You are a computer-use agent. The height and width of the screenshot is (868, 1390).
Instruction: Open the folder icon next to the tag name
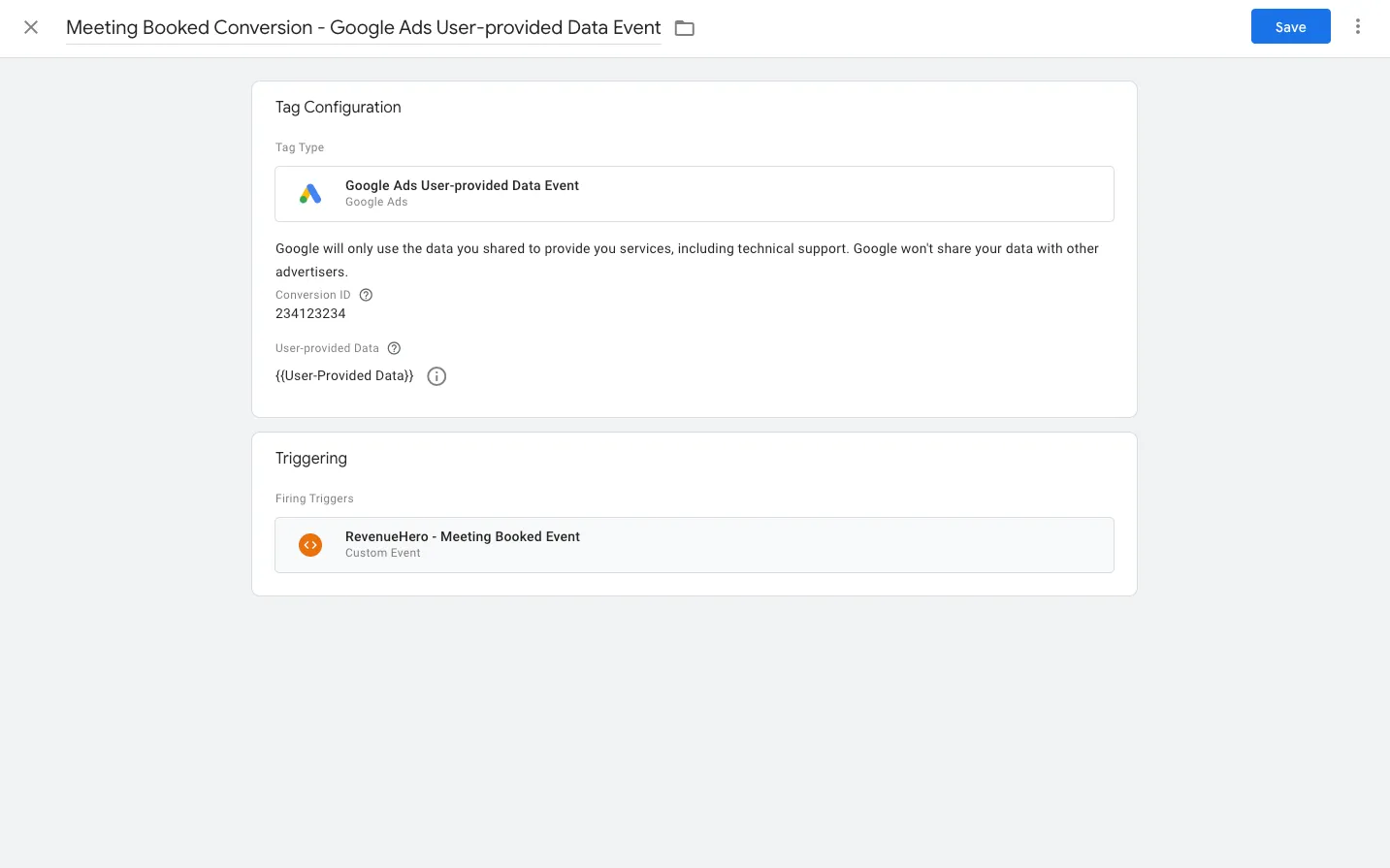point(685,28)
